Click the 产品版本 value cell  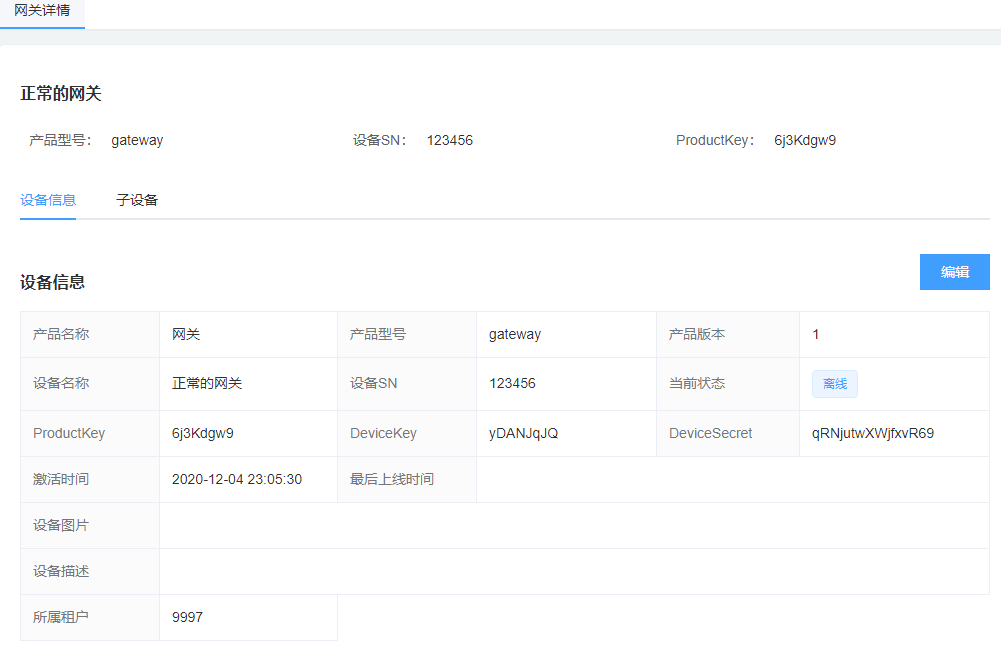coord(815,334)
